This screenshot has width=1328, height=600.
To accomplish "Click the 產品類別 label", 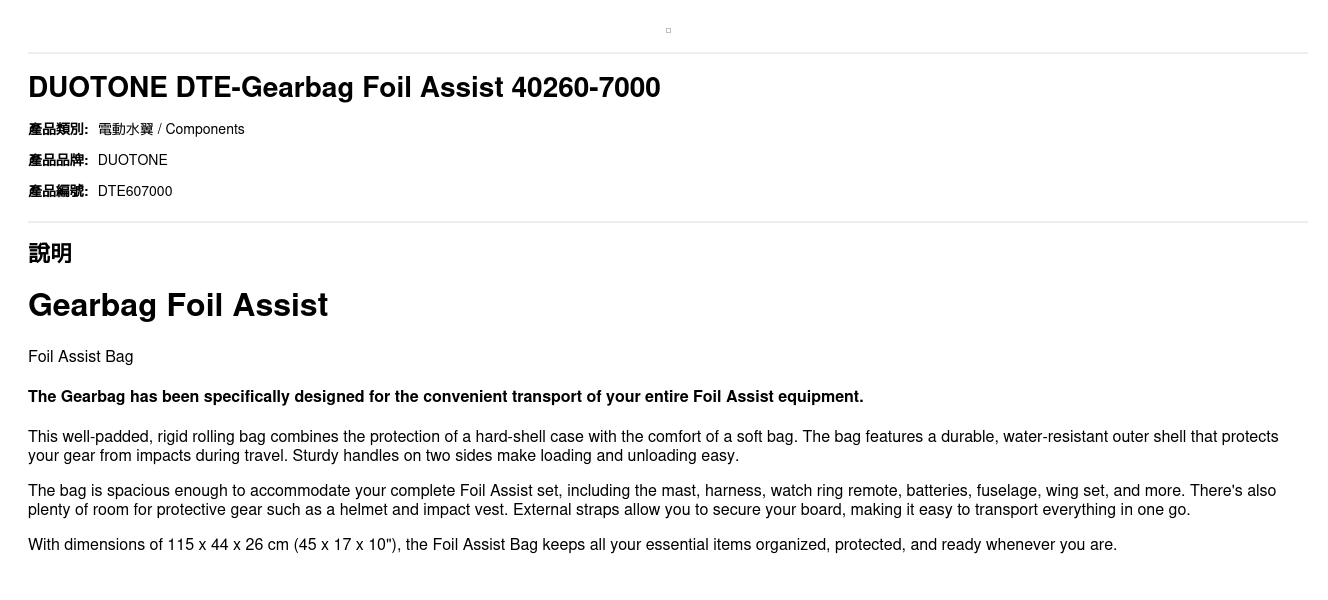I will (58, 129).
